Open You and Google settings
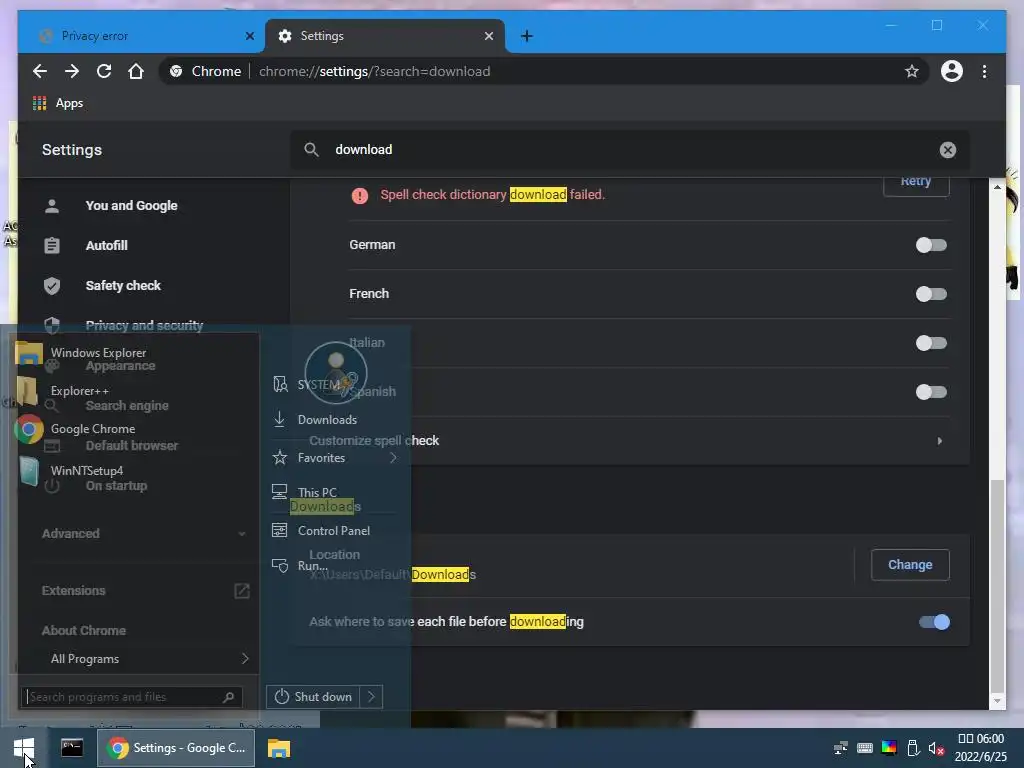 tap(131, 206)
